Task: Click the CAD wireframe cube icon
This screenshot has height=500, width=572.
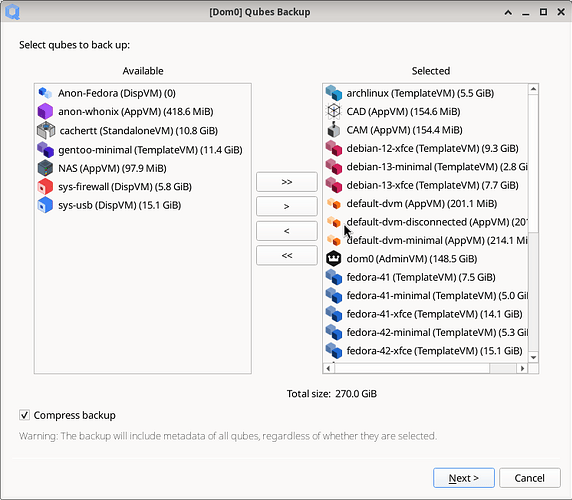Action: [333, 111]
